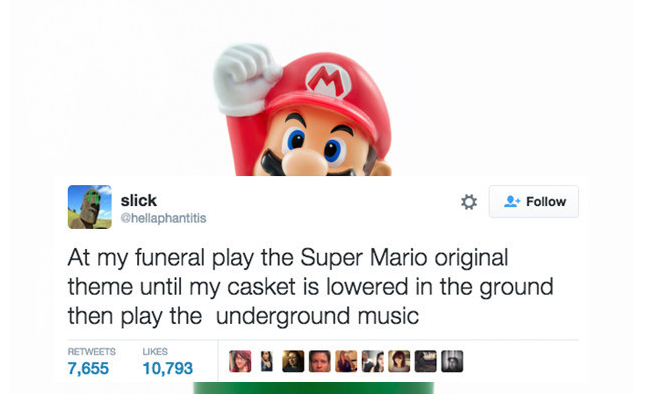The image size is (661, 400).
Task: Open the @hellaphantitis handle link
Action: 164,218
